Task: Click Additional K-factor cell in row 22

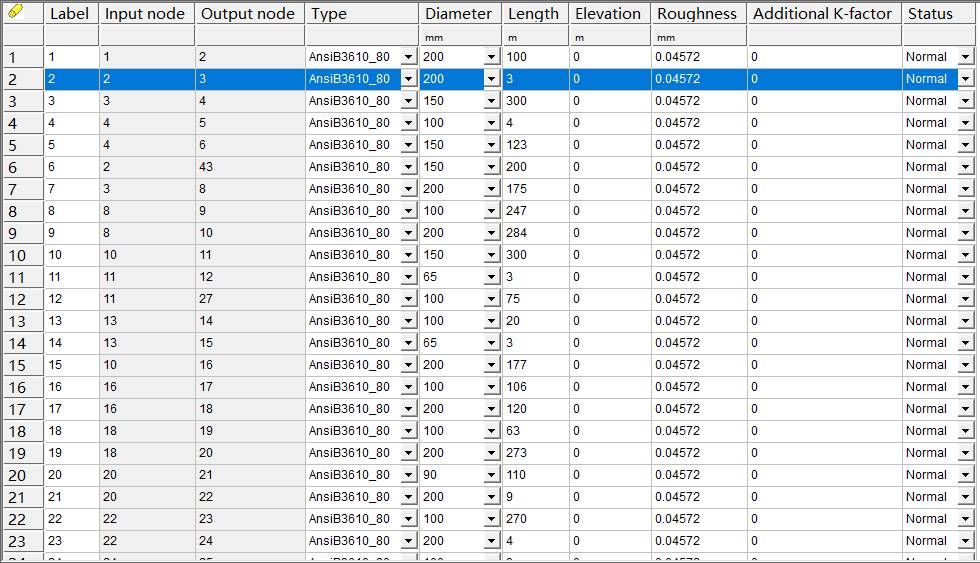Action: pyautogui.click(x=822, y=519)
